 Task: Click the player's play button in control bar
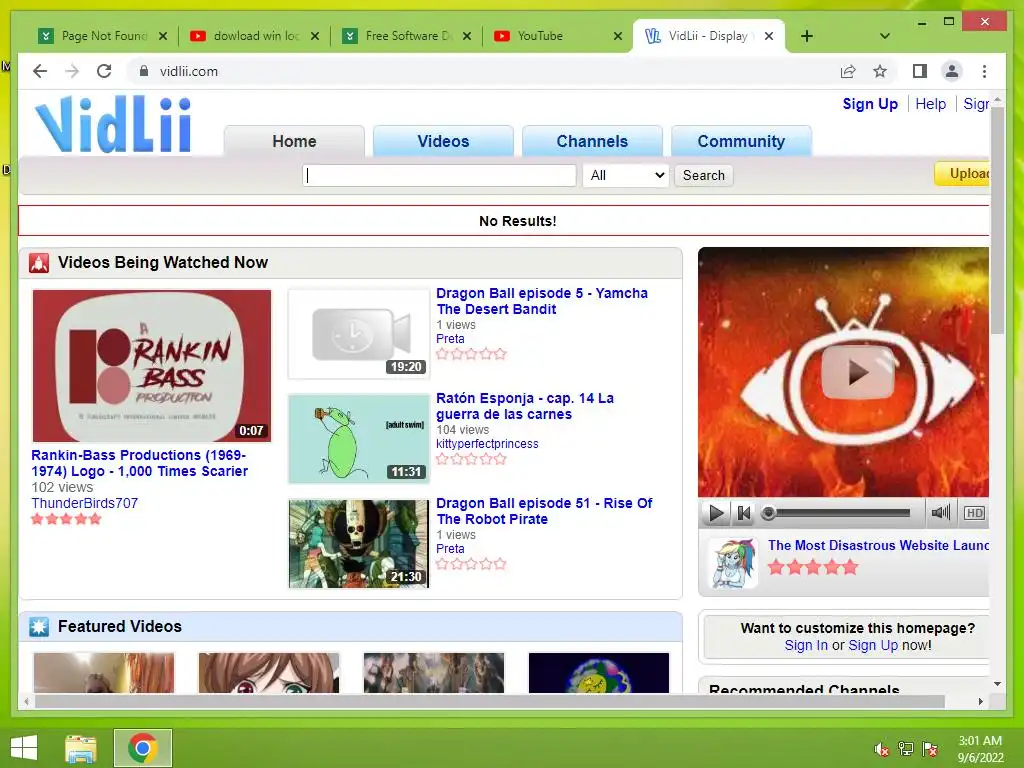tap(716, 513)
